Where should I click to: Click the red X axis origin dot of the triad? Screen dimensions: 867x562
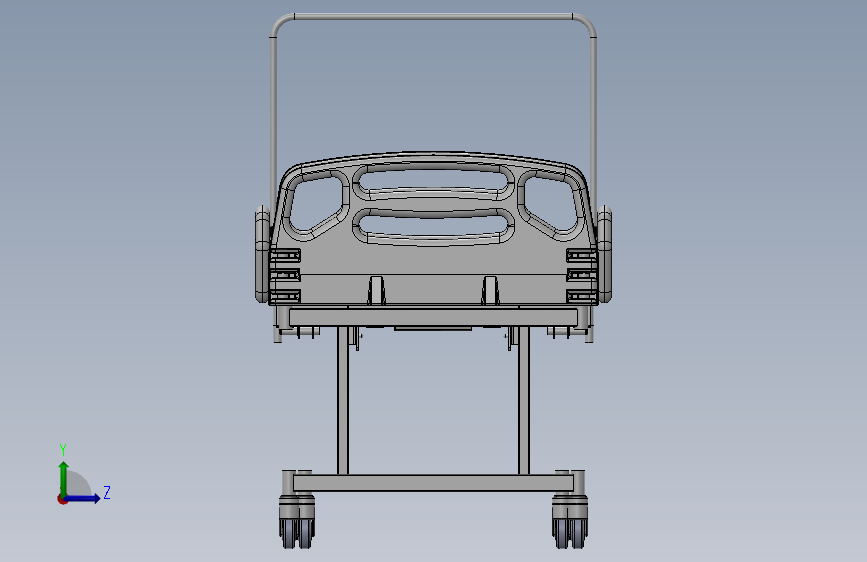click(62, 499)
